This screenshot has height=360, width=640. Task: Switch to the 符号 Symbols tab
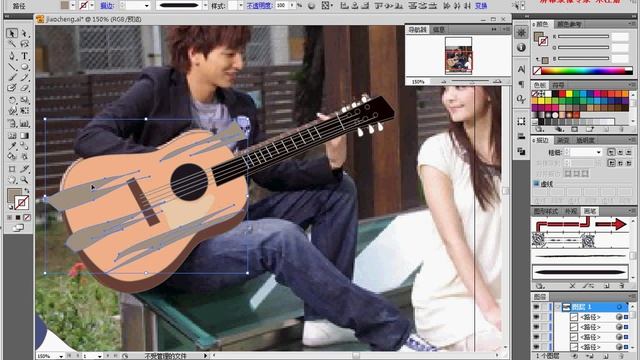(x=558, y=85)
